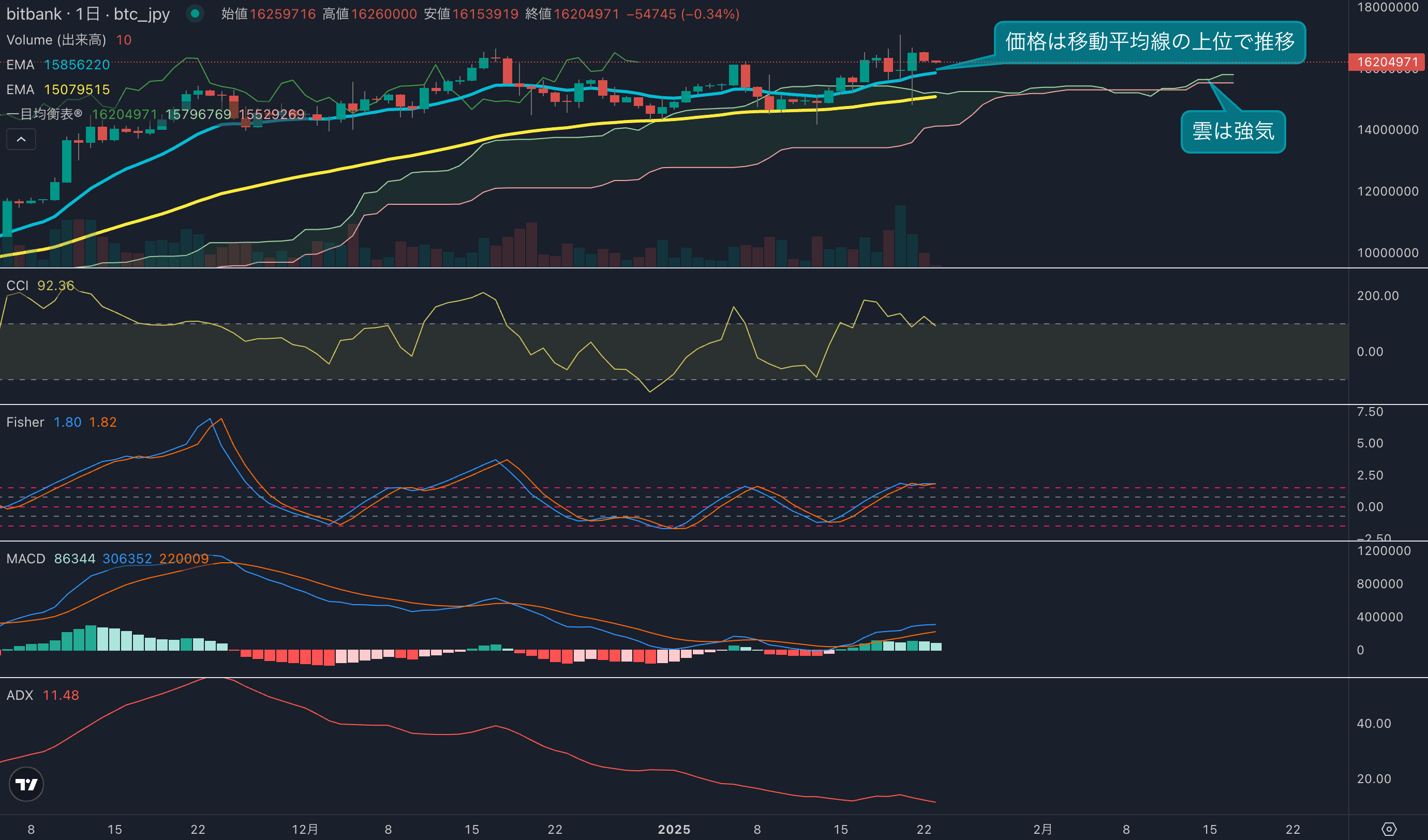Select the cyan EMA 15856220 legend
The width and height of the screenshot is (1428, 840).
coord(57,65)
